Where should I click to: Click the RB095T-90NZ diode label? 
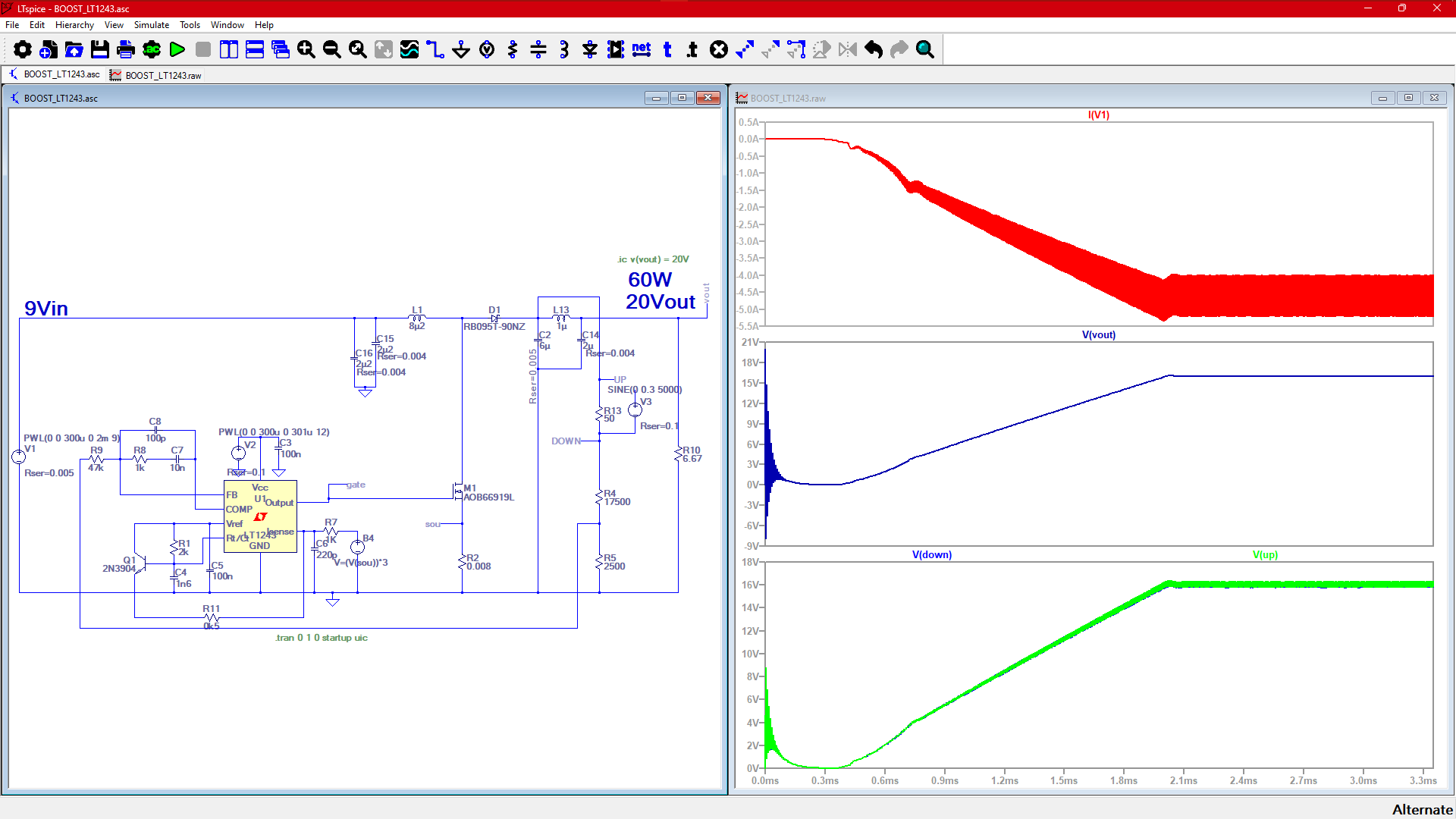[x=494, y=327]
